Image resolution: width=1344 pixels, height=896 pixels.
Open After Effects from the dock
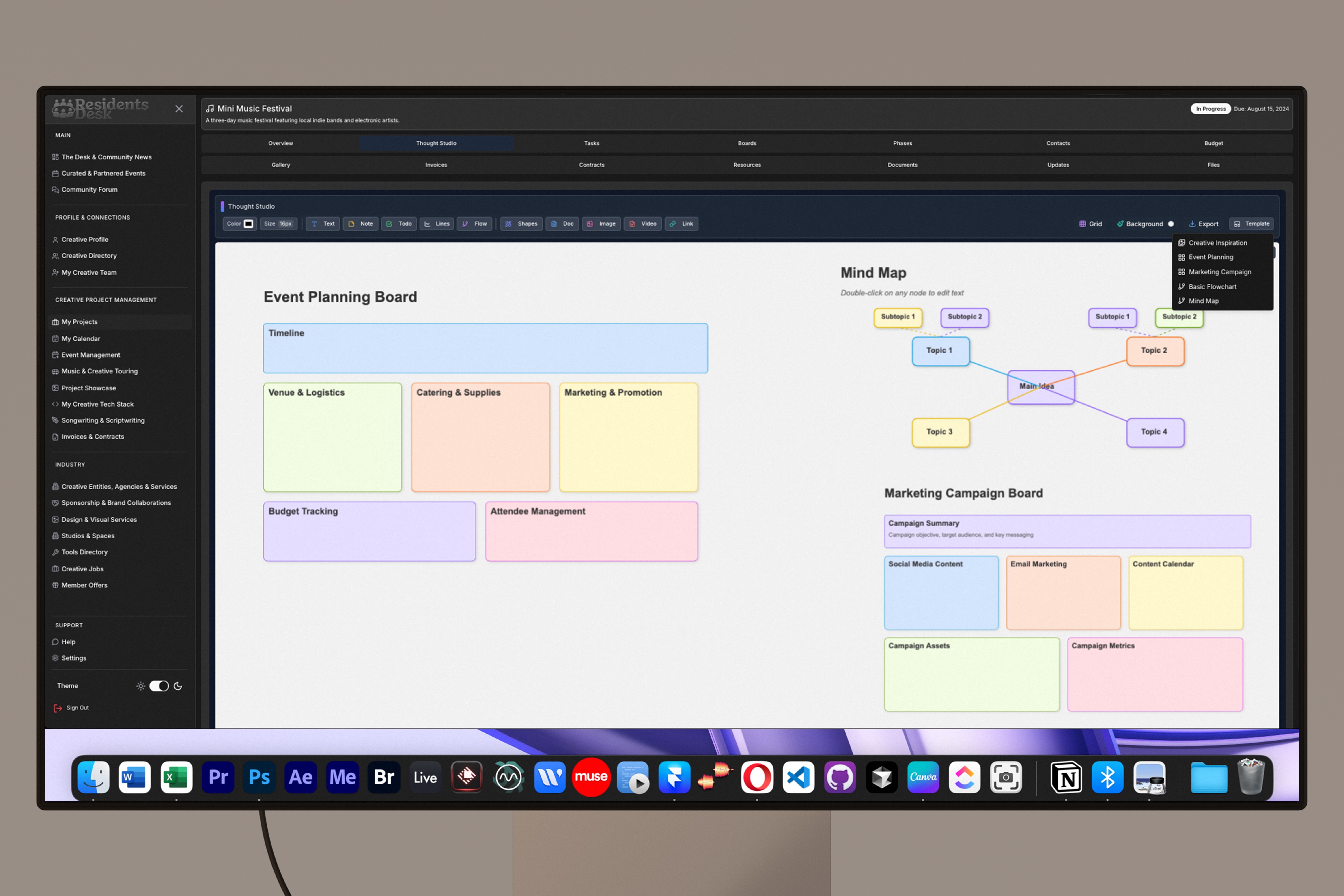point(301,777)
